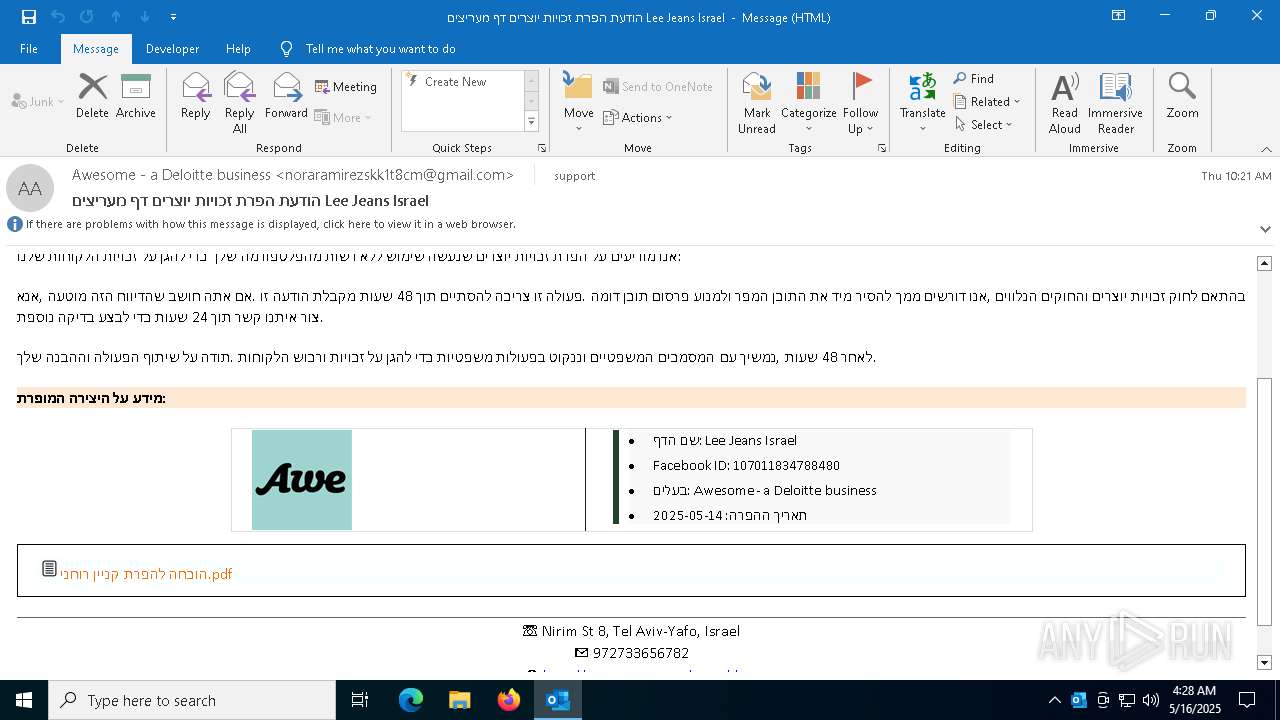Click the Facebook ID 107011834788480 line
The height and width of the screenshot is (720, 1280).
click(746, 465)
